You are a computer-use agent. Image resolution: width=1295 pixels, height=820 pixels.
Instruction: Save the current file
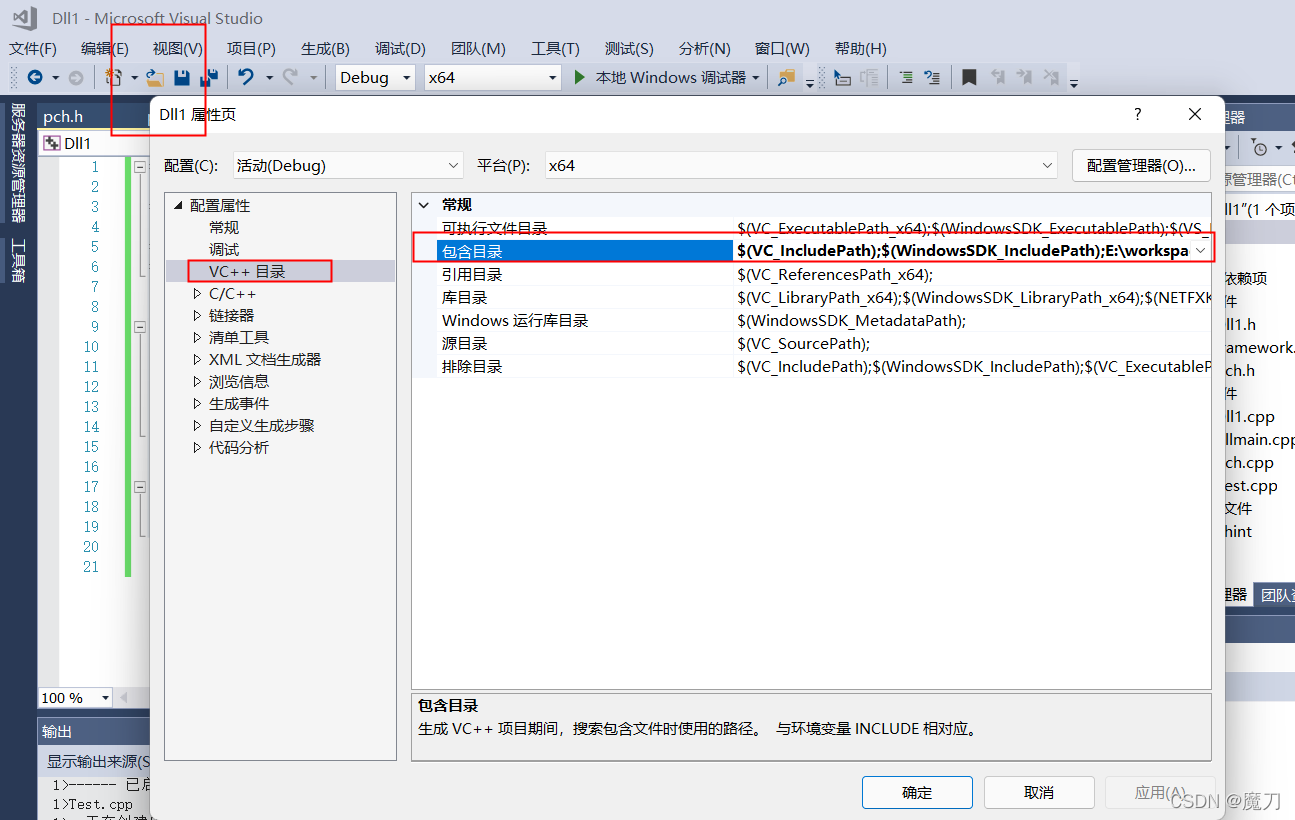click(183, 77)
